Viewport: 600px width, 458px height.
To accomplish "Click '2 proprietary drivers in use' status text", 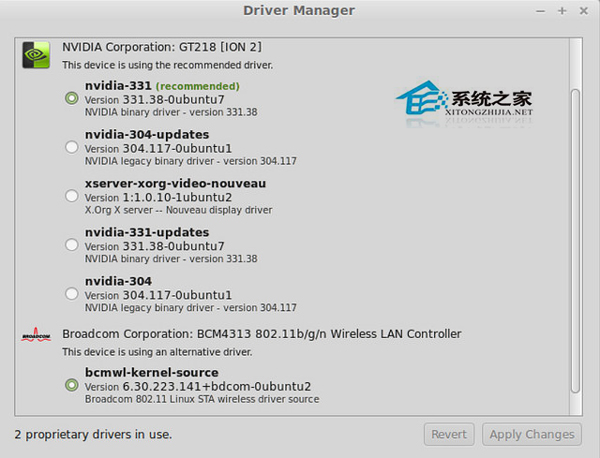I will tap(93, 435).
